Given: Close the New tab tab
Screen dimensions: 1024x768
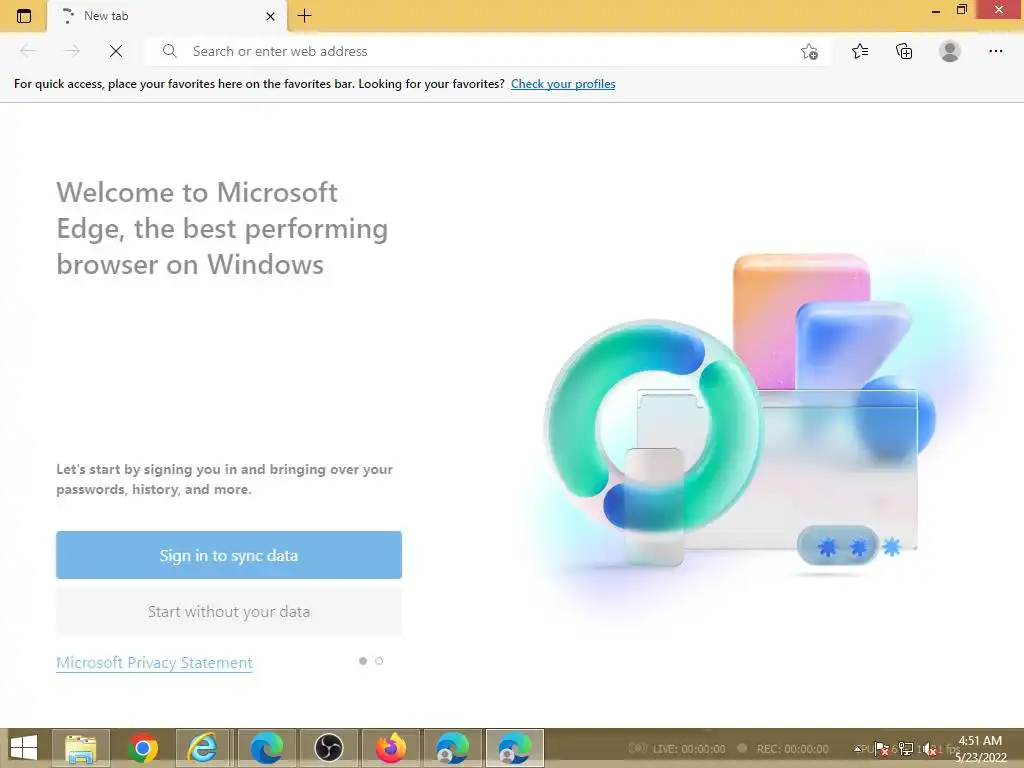Looking at the screenshot, I should (270, 16).
